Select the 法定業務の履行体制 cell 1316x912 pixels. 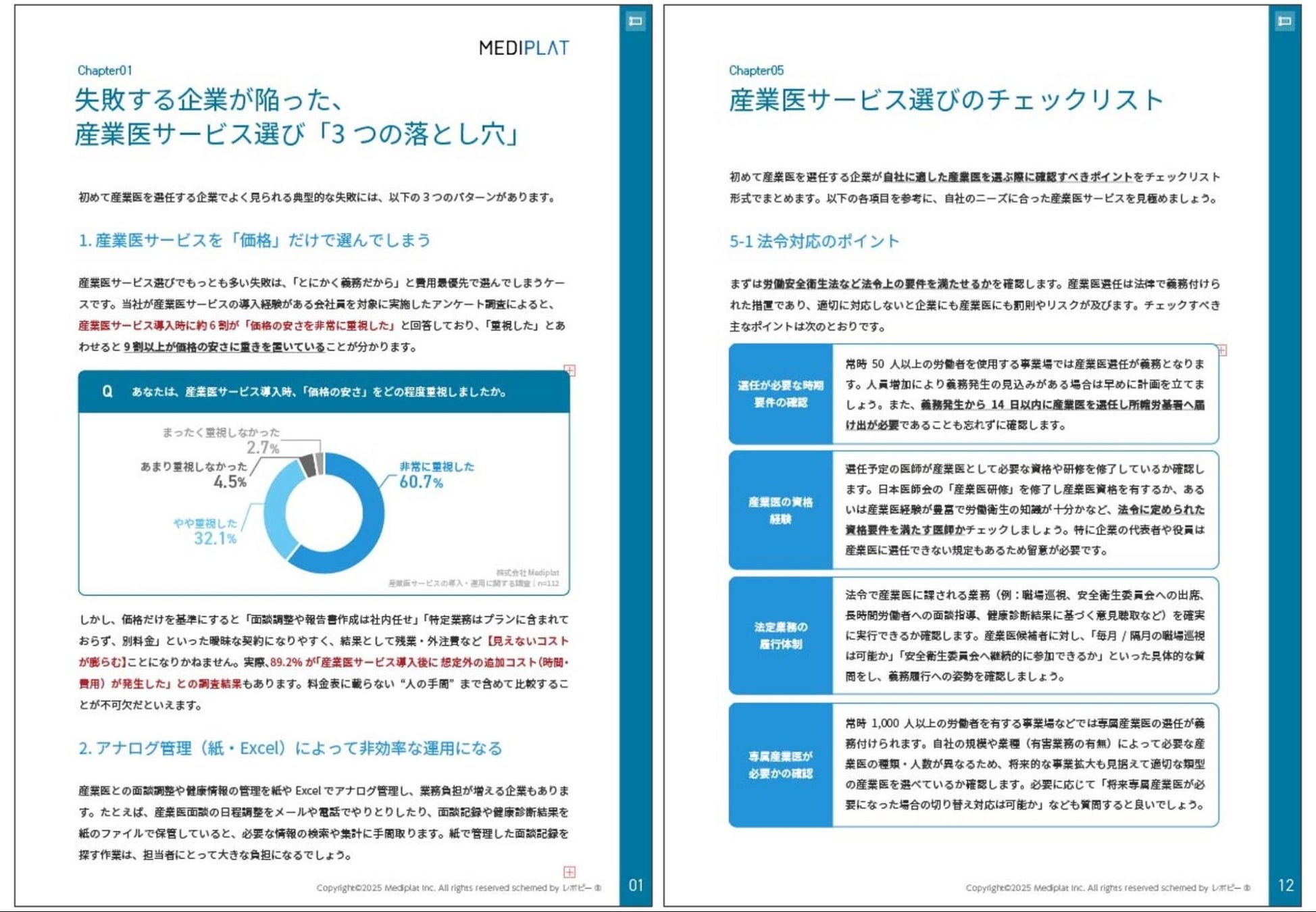[x=780, y=636]
